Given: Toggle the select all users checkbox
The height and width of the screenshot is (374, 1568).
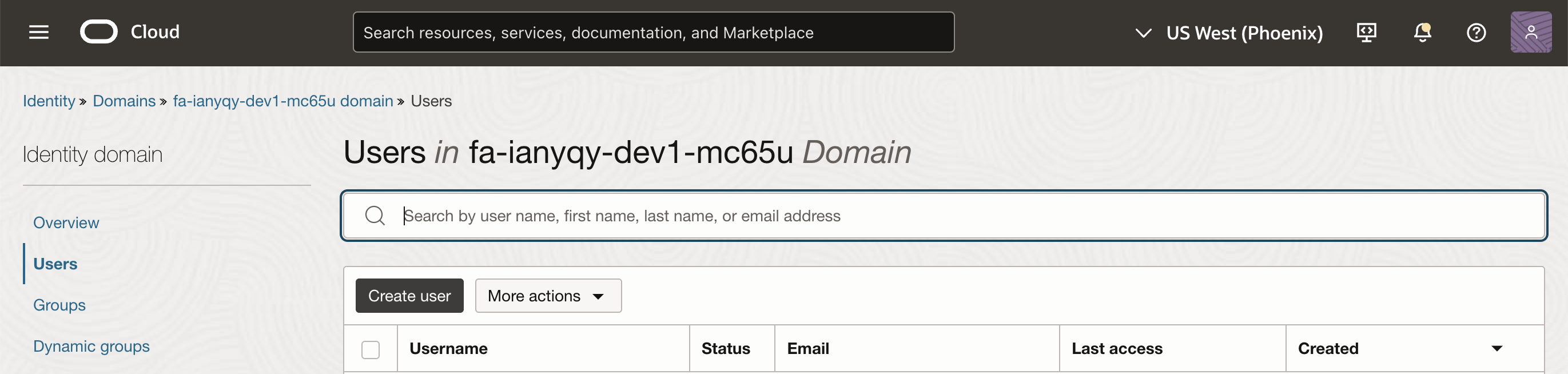Looking at the screenshot, I should coord(370,349).
